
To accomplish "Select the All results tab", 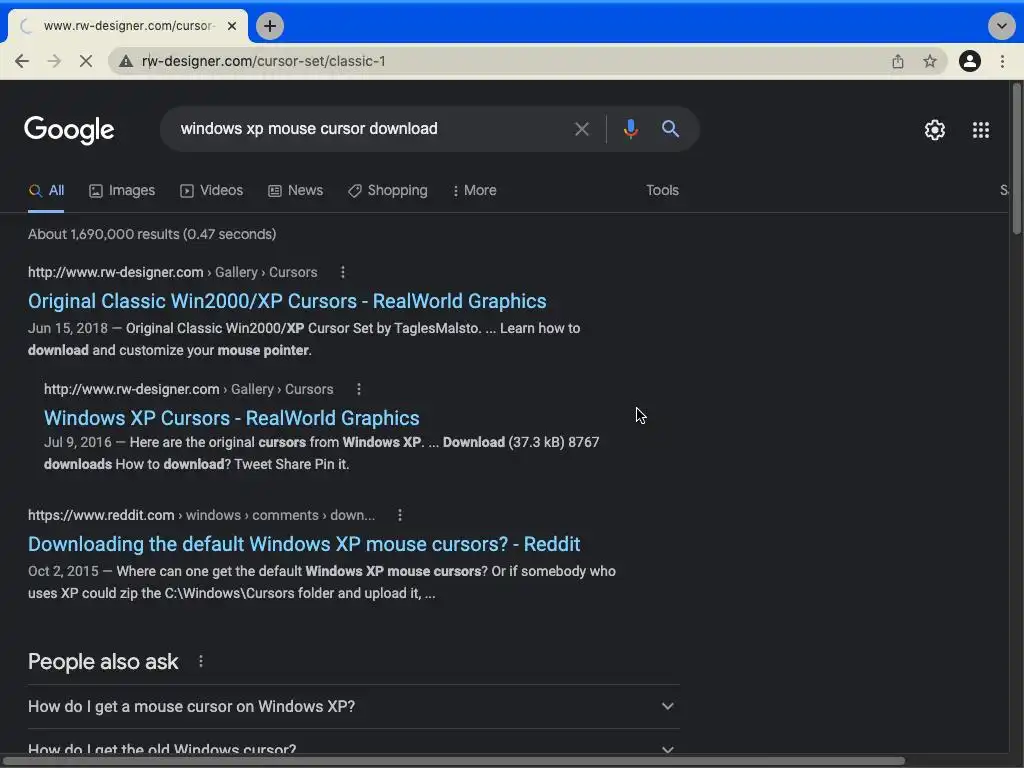I will (x=46, y=191).
